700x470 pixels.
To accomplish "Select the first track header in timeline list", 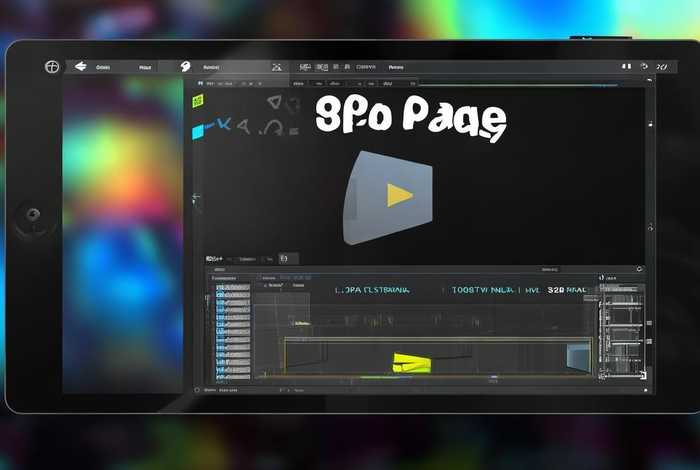I will click(232, 288).
